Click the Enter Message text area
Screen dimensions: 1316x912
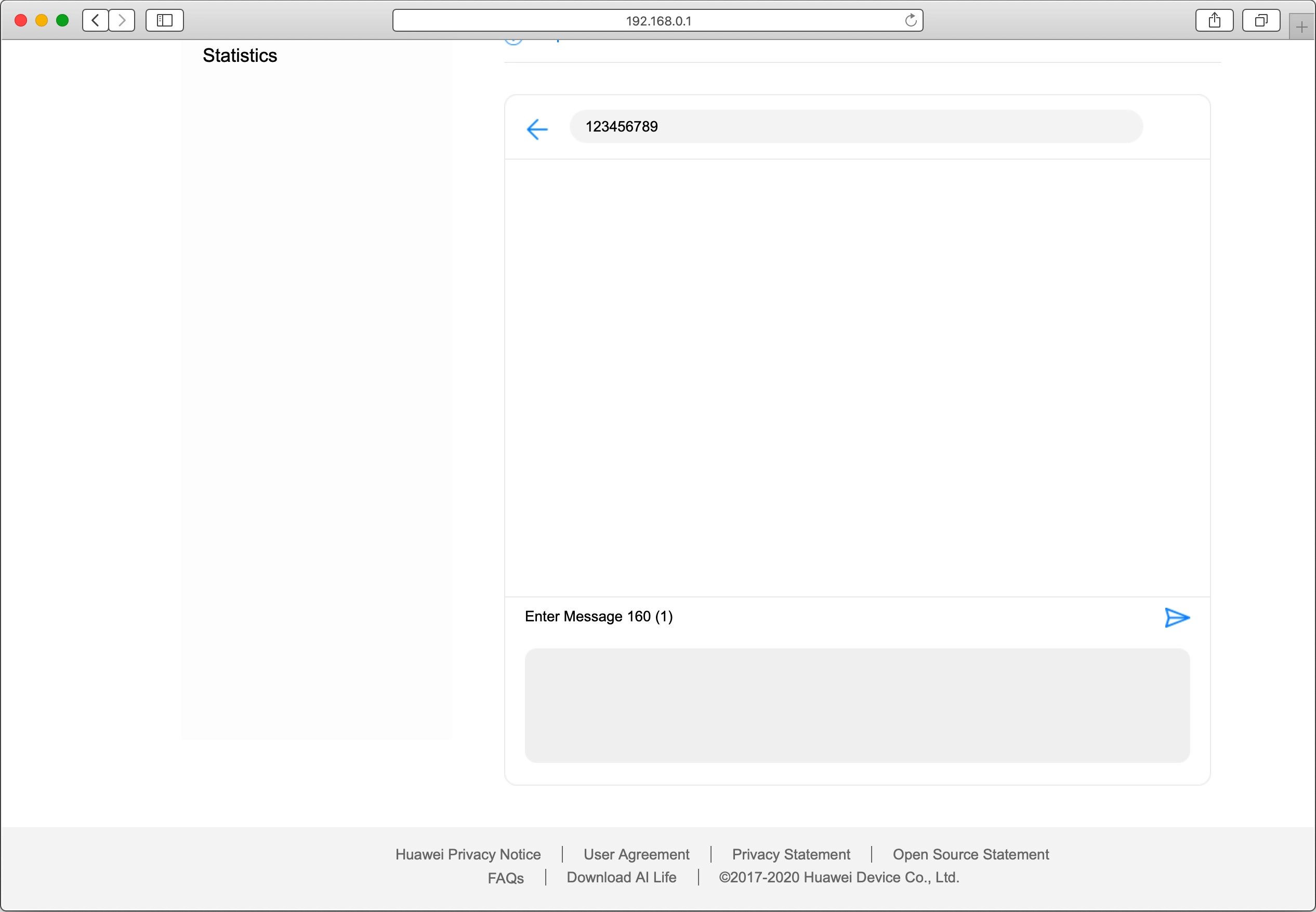[x=598, y=617]
